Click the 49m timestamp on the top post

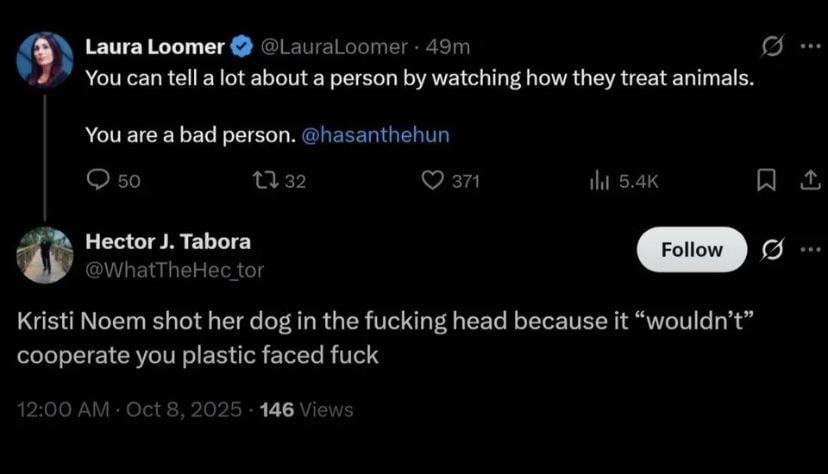click(x=448, y=47)
